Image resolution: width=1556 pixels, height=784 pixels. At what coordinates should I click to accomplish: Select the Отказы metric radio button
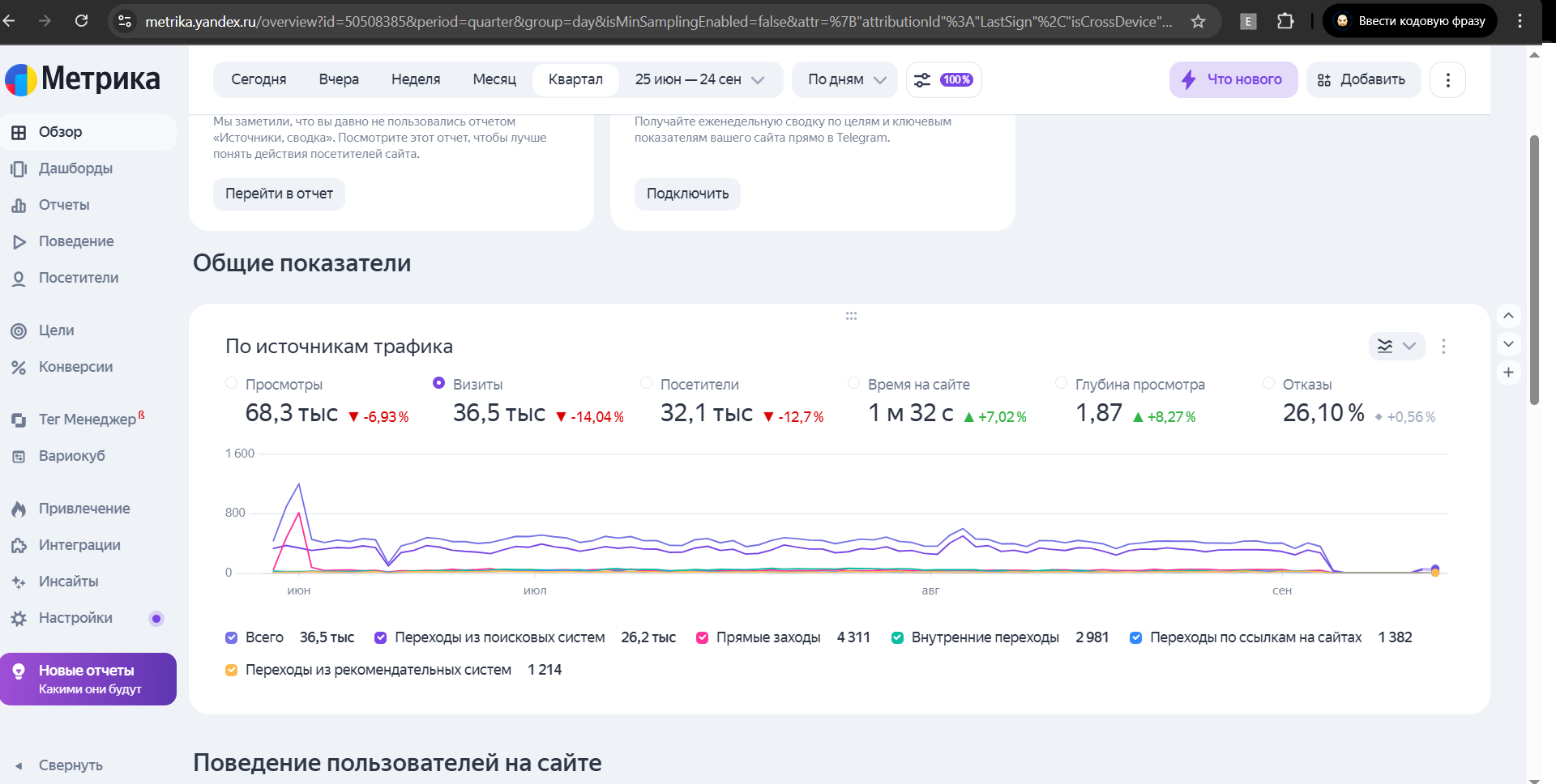click(1268, 383)
